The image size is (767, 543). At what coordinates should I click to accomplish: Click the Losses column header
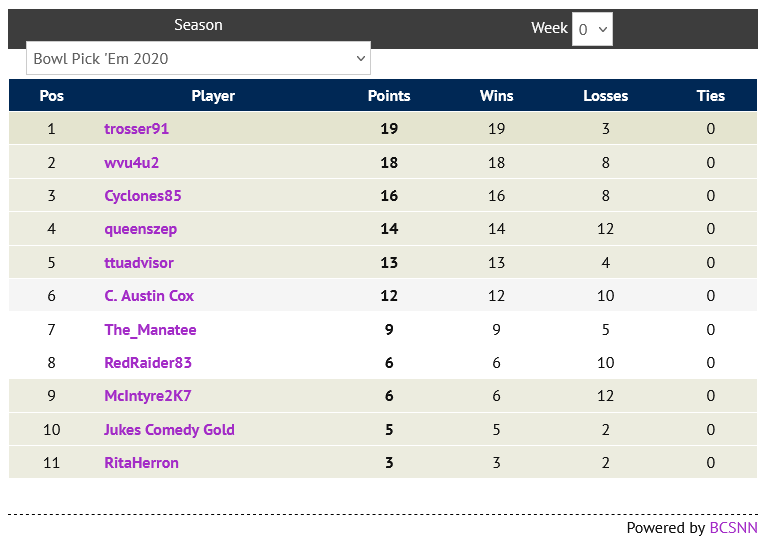(605, 96)
